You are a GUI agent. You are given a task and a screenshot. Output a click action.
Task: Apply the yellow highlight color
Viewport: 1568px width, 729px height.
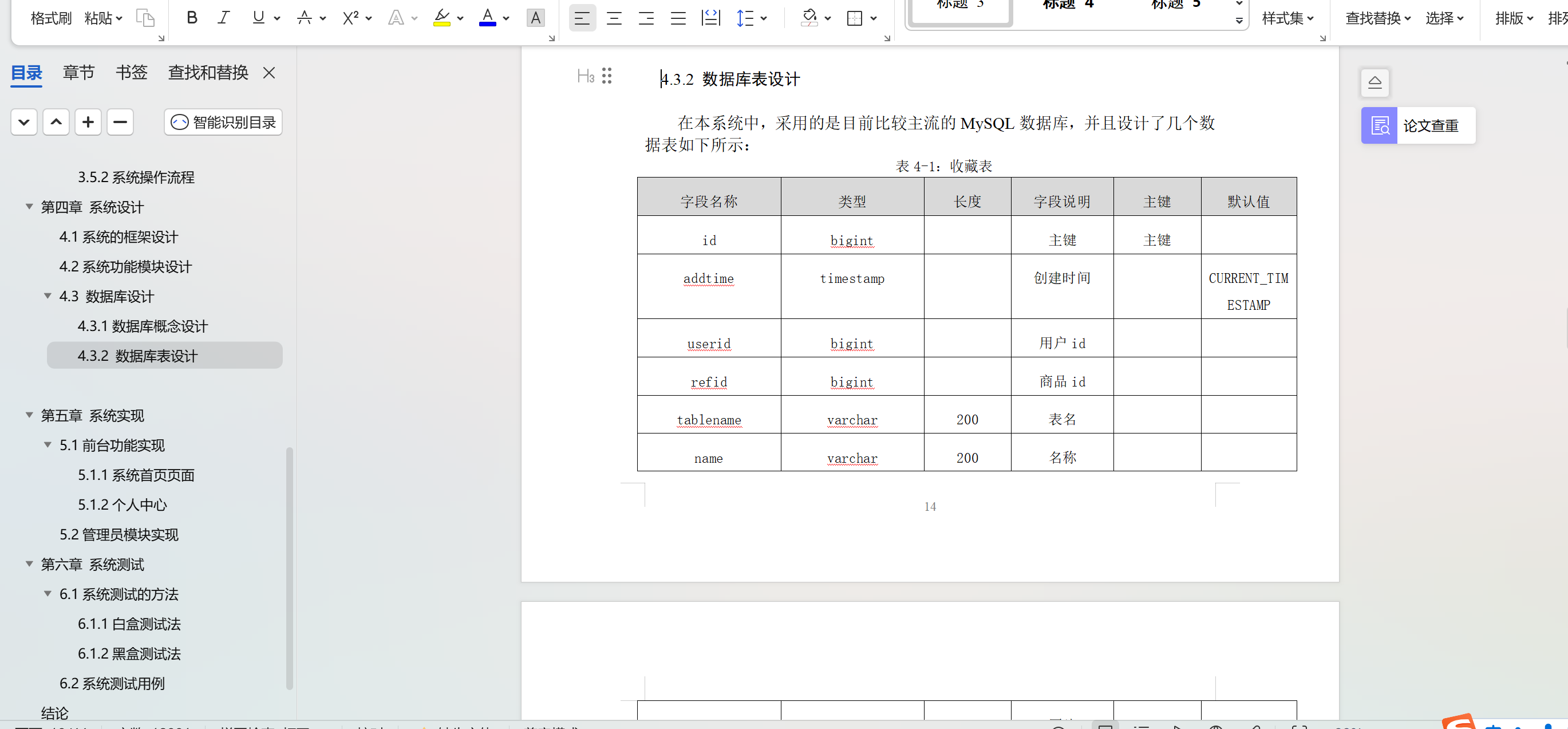[x=441, y=18]
